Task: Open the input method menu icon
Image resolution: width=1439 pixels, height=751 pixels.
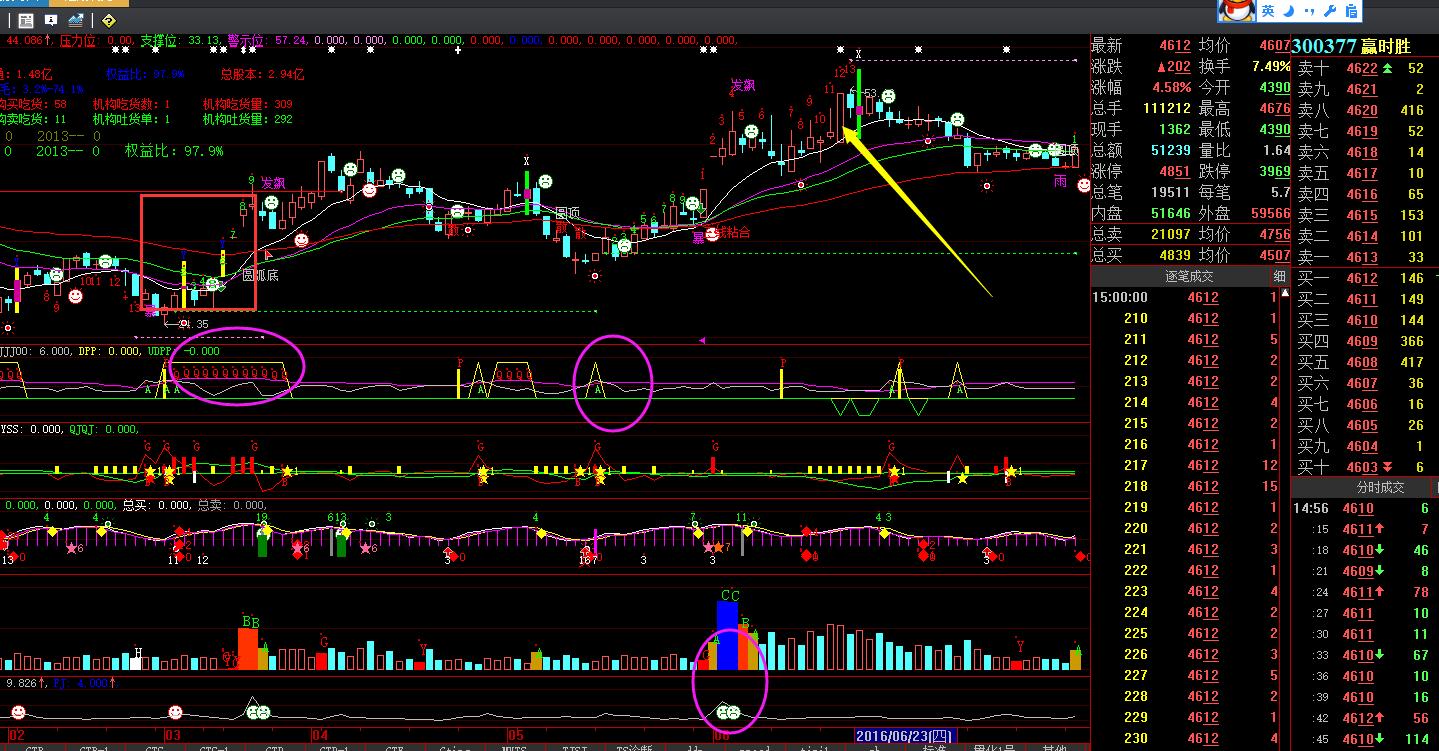Action: click(1352, 11)
